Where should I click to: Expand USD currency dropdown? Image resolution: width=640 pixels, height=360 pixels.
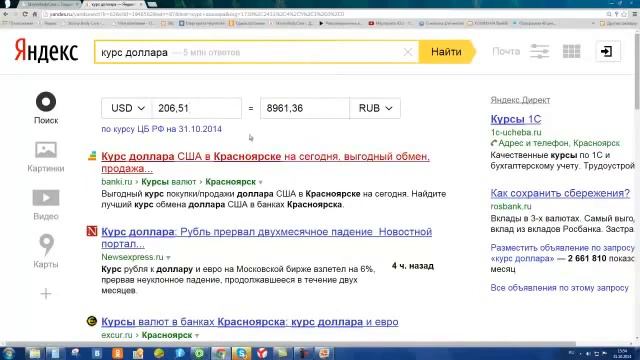pos(127,108)
